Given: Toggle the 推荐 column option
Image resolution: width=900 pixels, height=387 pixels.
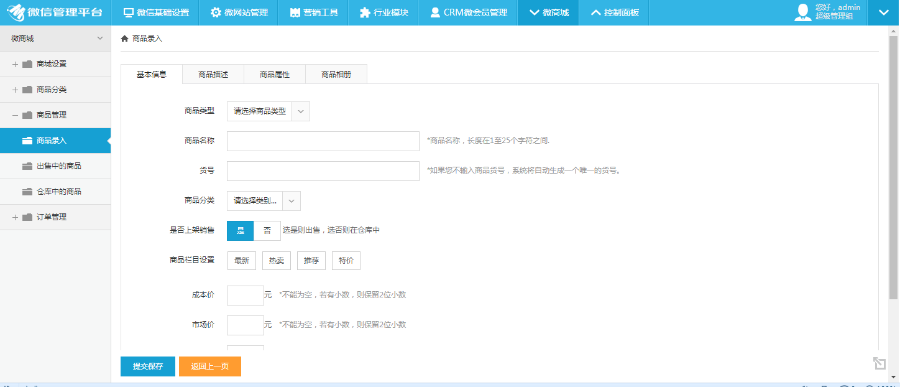Looking at the screenshot, I should pos(312,261).
